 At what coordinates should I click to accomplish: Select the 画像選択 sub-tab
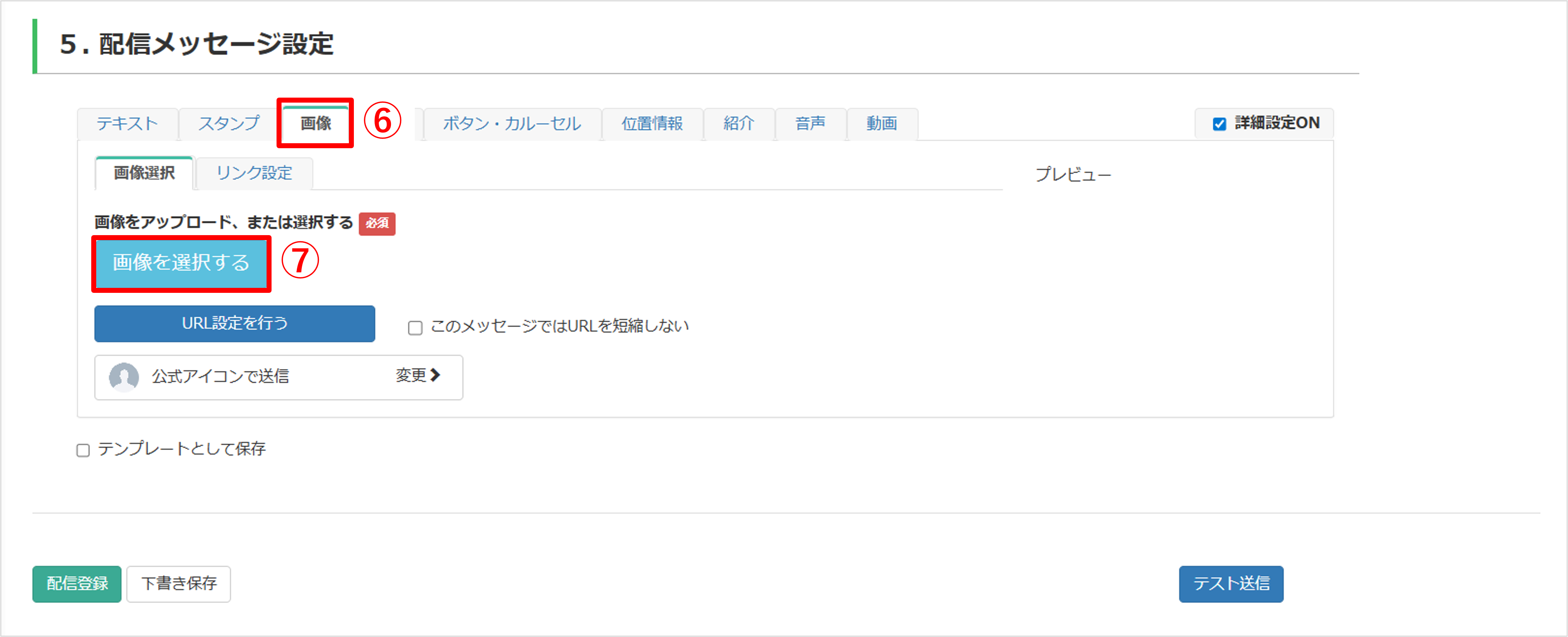tap(144, 174)
